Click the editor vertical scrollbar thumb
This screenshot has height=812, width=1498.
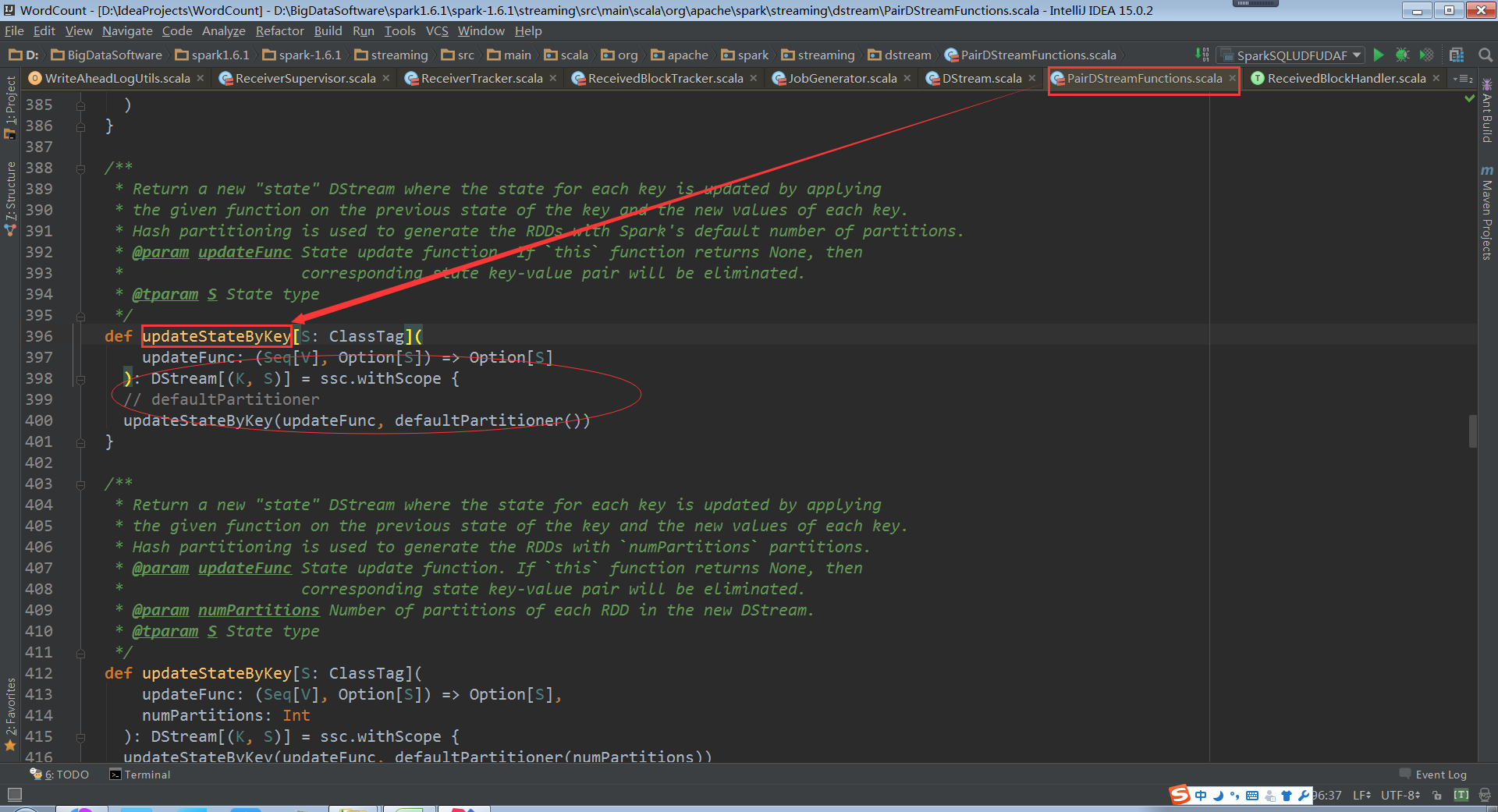point(1473,431)
